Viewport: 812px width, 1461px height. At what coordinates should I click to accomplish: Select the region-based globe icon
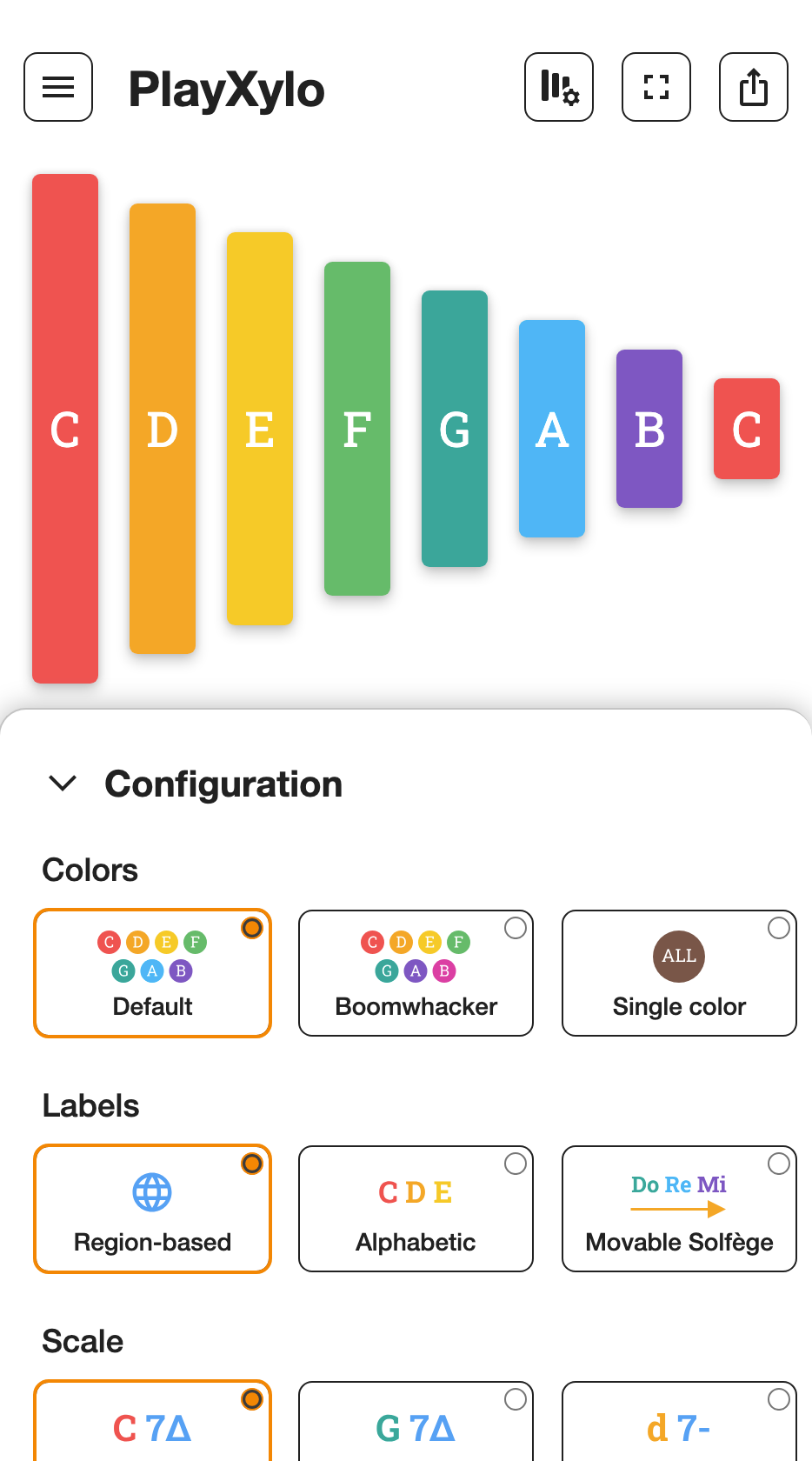coord(152,1192)
